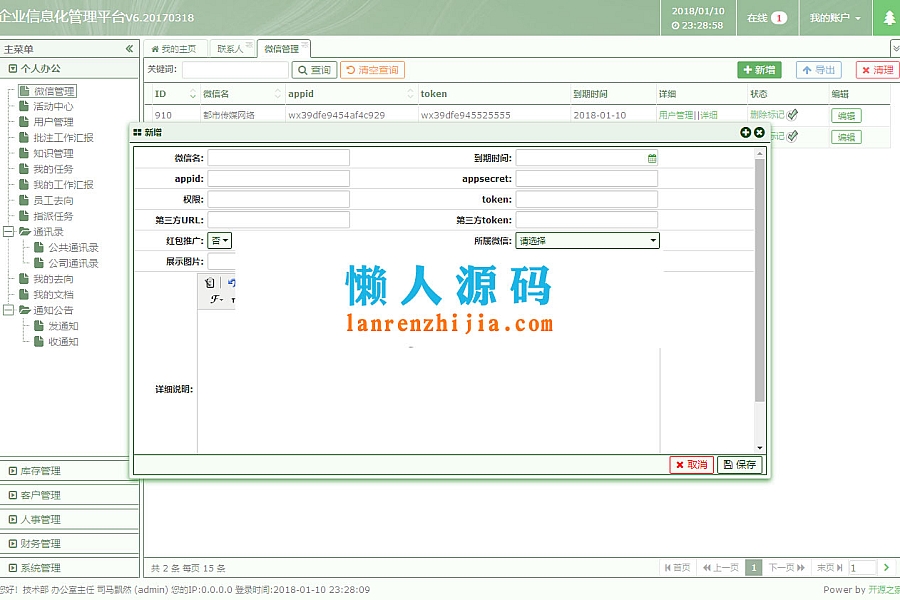Screen dimensions: 900x600
Task: Open the 所属微信 dropdown
Action: point(587,241)
